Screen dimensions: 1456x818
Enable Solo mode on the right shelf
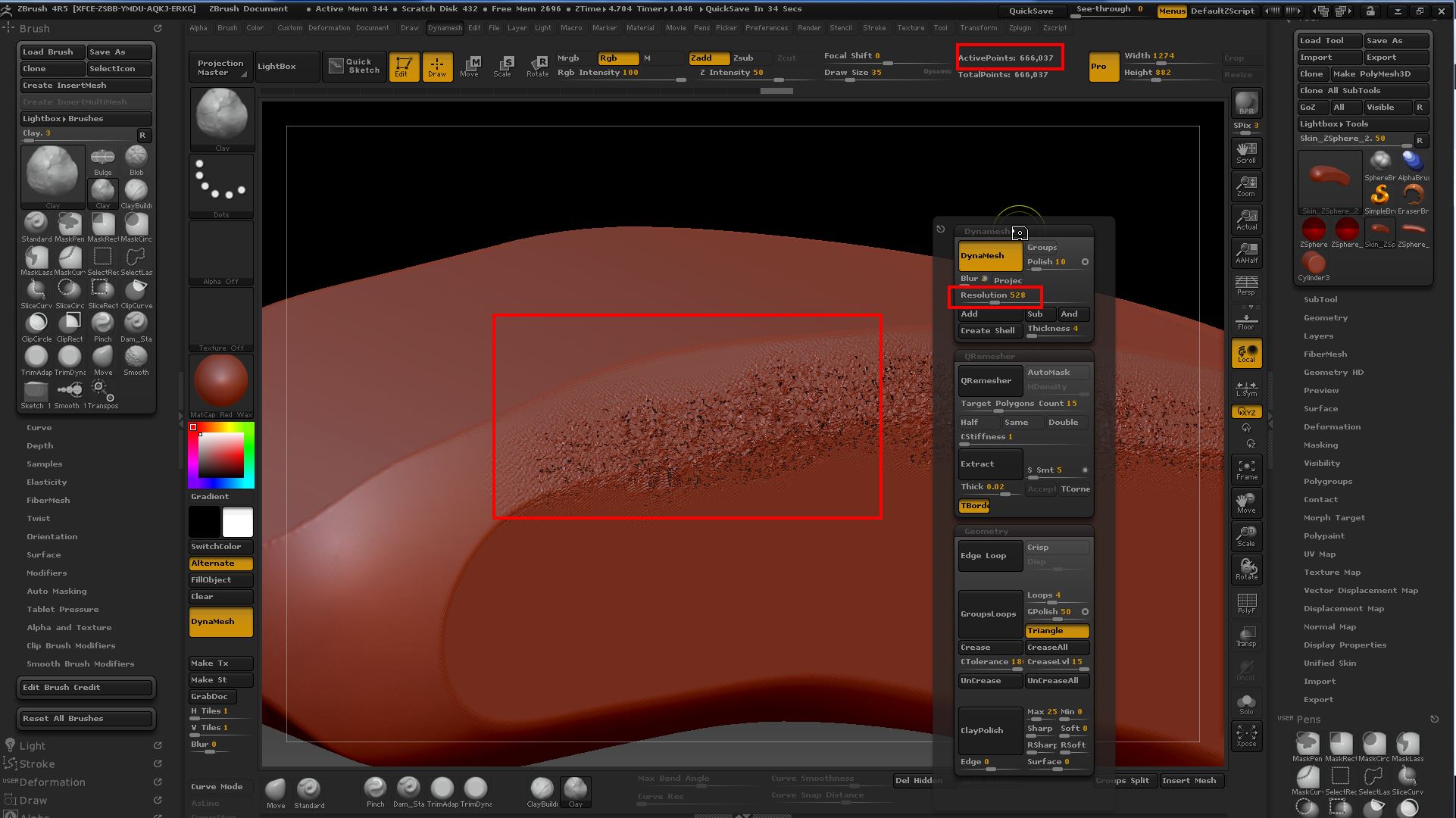1246,703
